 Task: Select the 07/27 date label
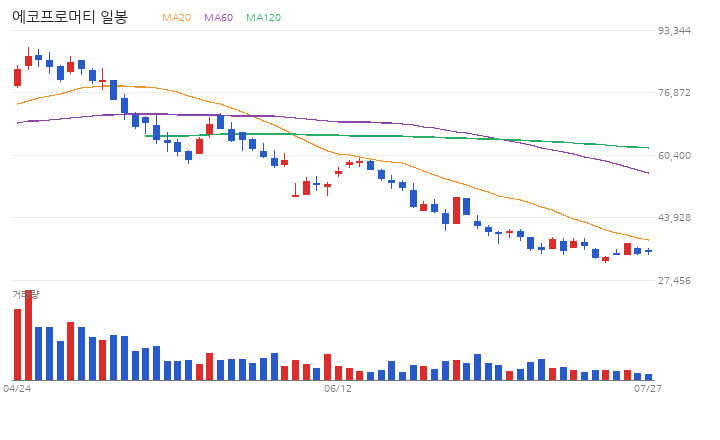(x=648, y=389)
